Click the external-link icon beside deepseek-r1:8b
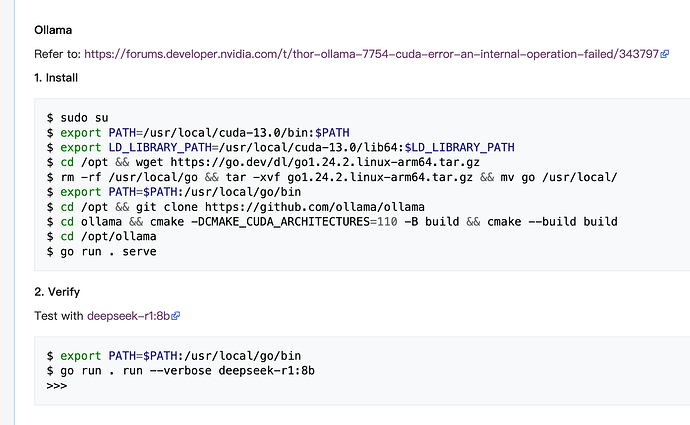This screenshot has height=425, width=690. click(x=176, y=316)
